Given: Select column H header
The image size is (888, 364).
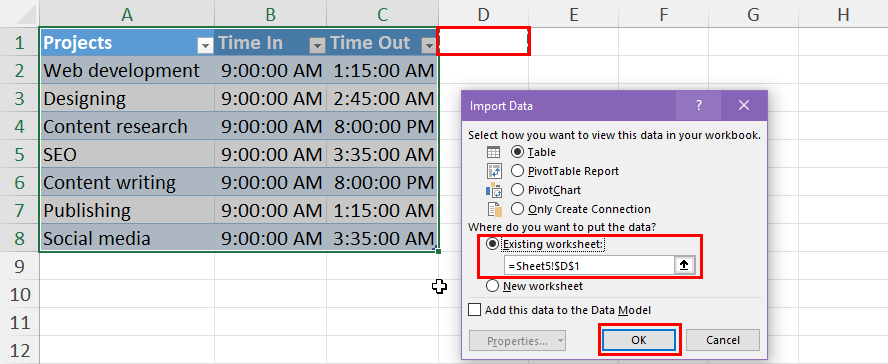Looking at the screenshot, I should pos(843,14).
